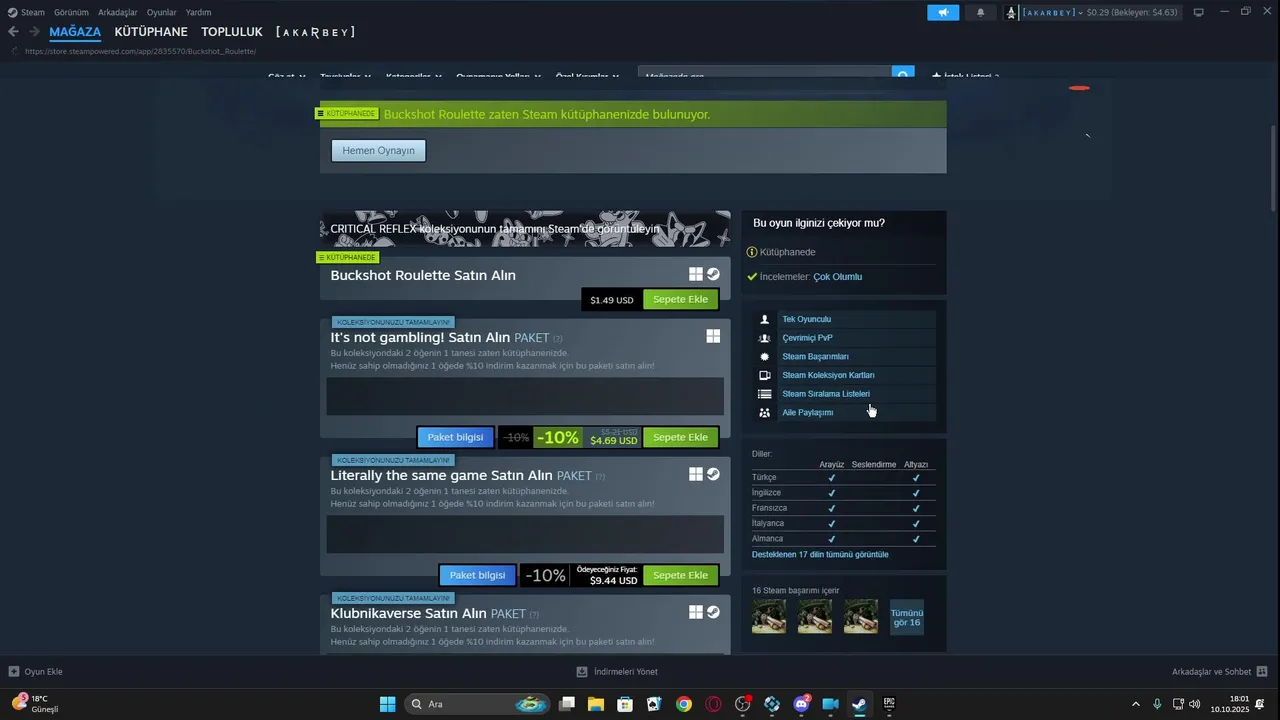Open Microsoft Store from the taskbar
The width and height of the screenshot is (1280, 720).
tap(625, 704)
